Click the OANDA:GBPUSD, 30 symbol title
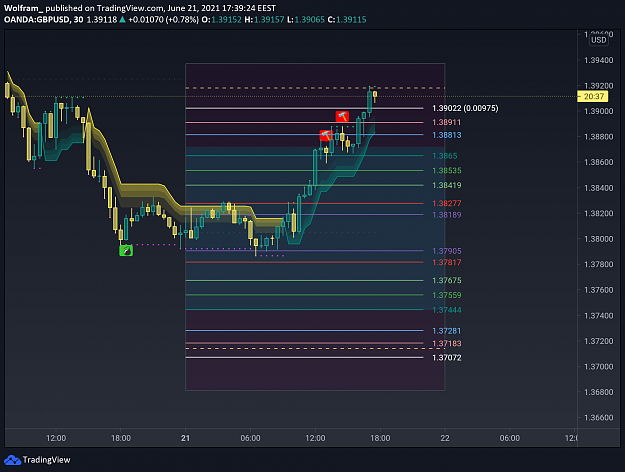The height and width of the screenshot is (472, 625). pyautogui.click(x=43, y=20)
